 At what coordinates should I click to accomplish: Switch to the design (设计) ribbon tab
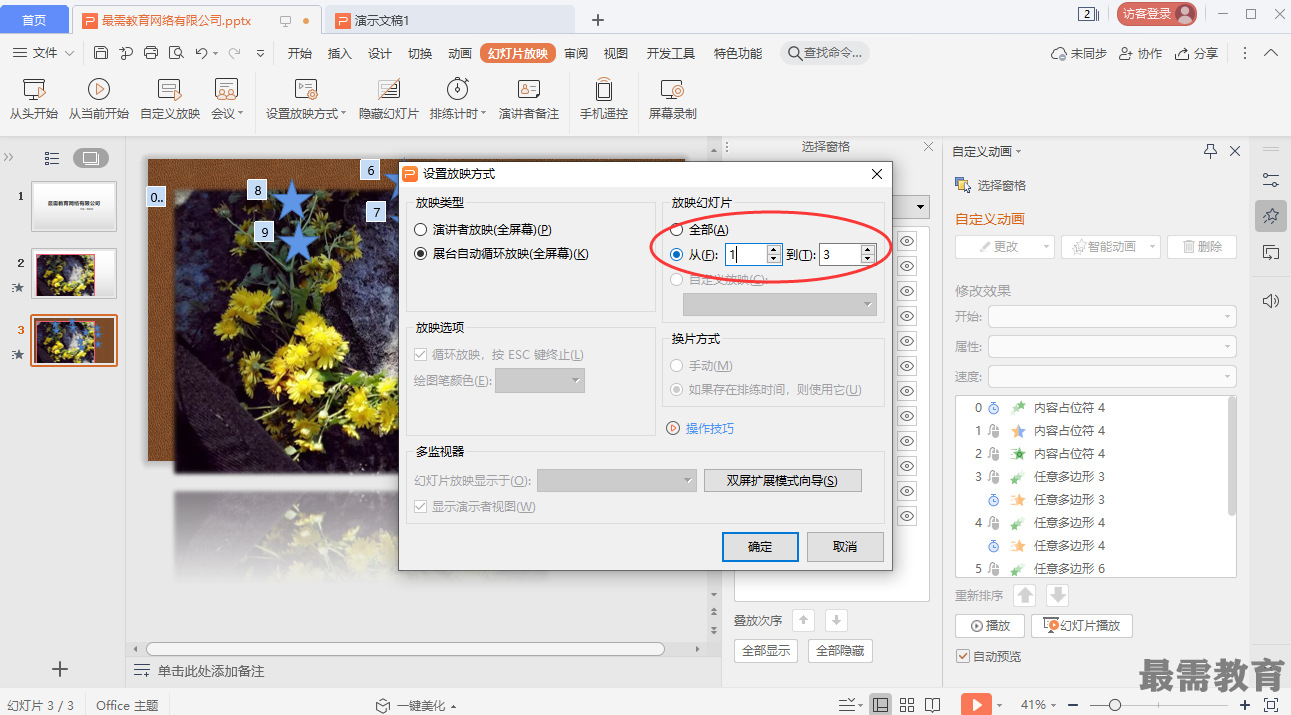(380, 54)
